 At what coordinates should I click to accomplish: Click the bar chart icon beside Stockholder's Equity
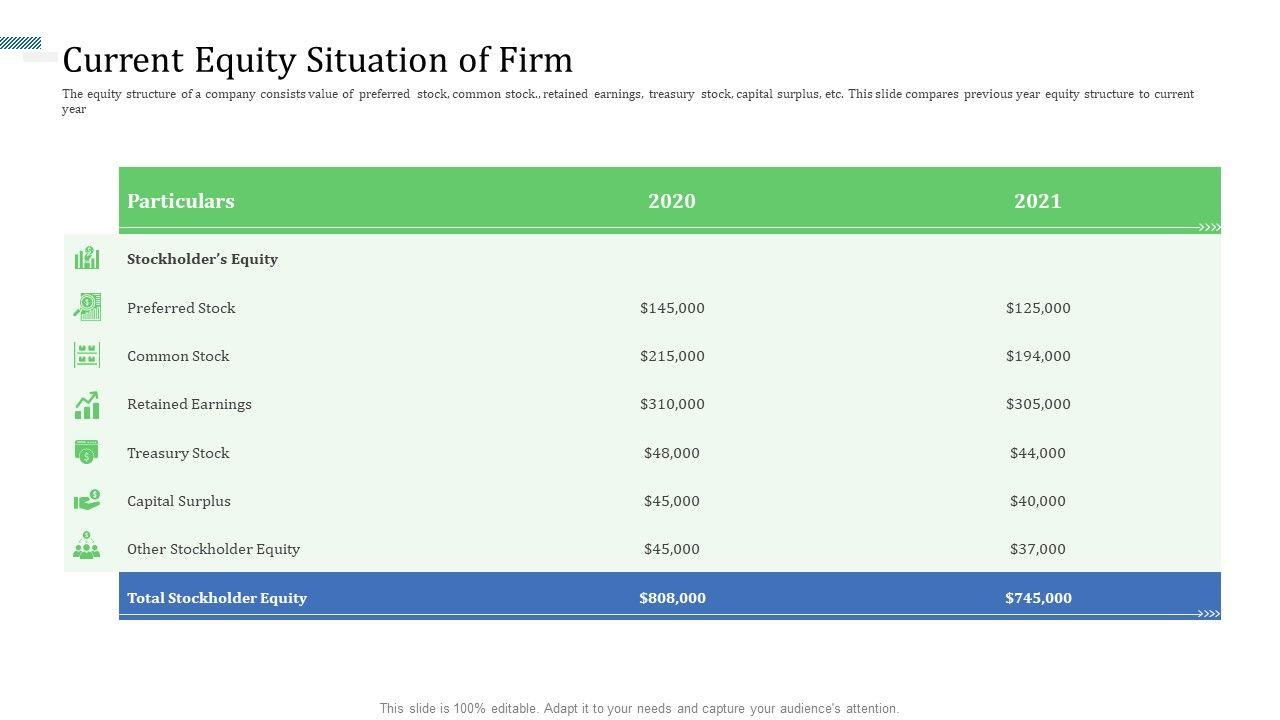pyautogui.click(x=87, y=258)
